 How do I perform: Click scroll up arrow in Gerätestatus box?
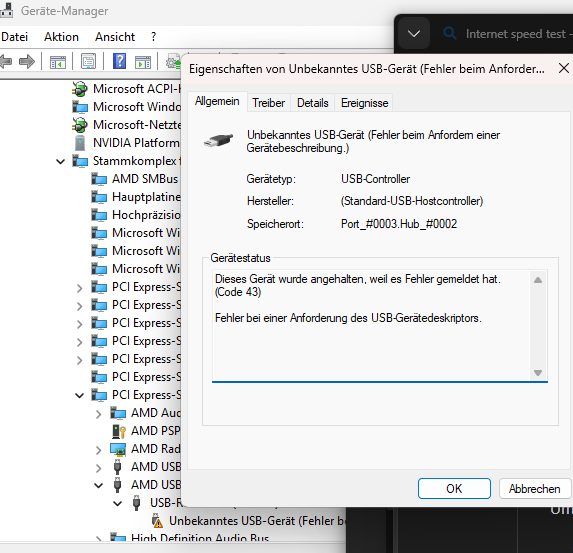[x=538, y=280]
